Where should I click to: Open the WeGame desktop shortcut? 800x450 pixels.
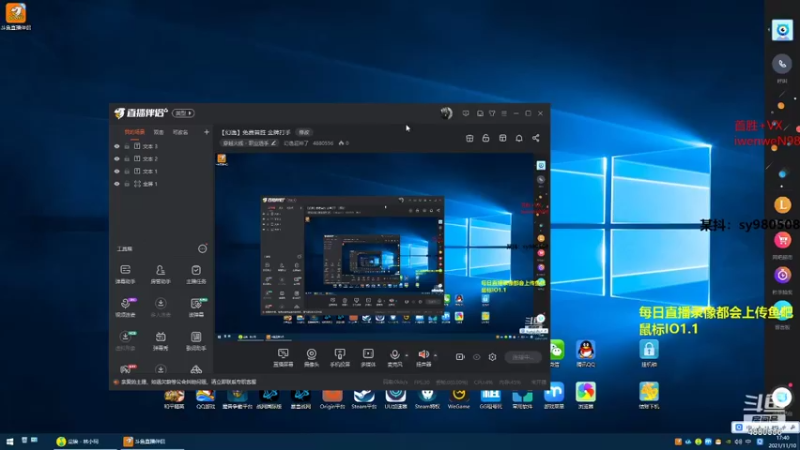coord(459,398)
